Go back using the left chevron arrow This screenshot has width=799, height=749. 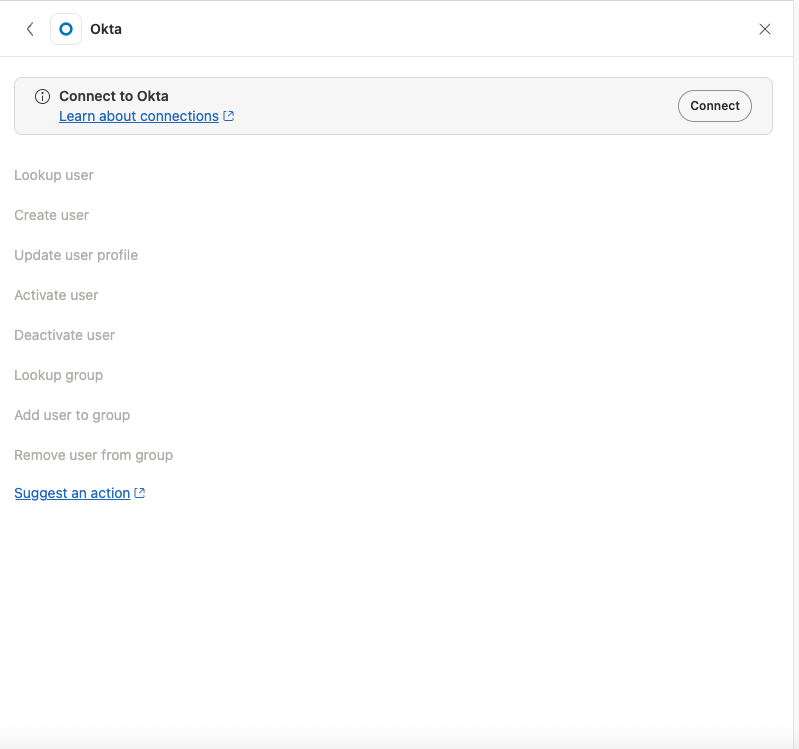click(30, 29)
